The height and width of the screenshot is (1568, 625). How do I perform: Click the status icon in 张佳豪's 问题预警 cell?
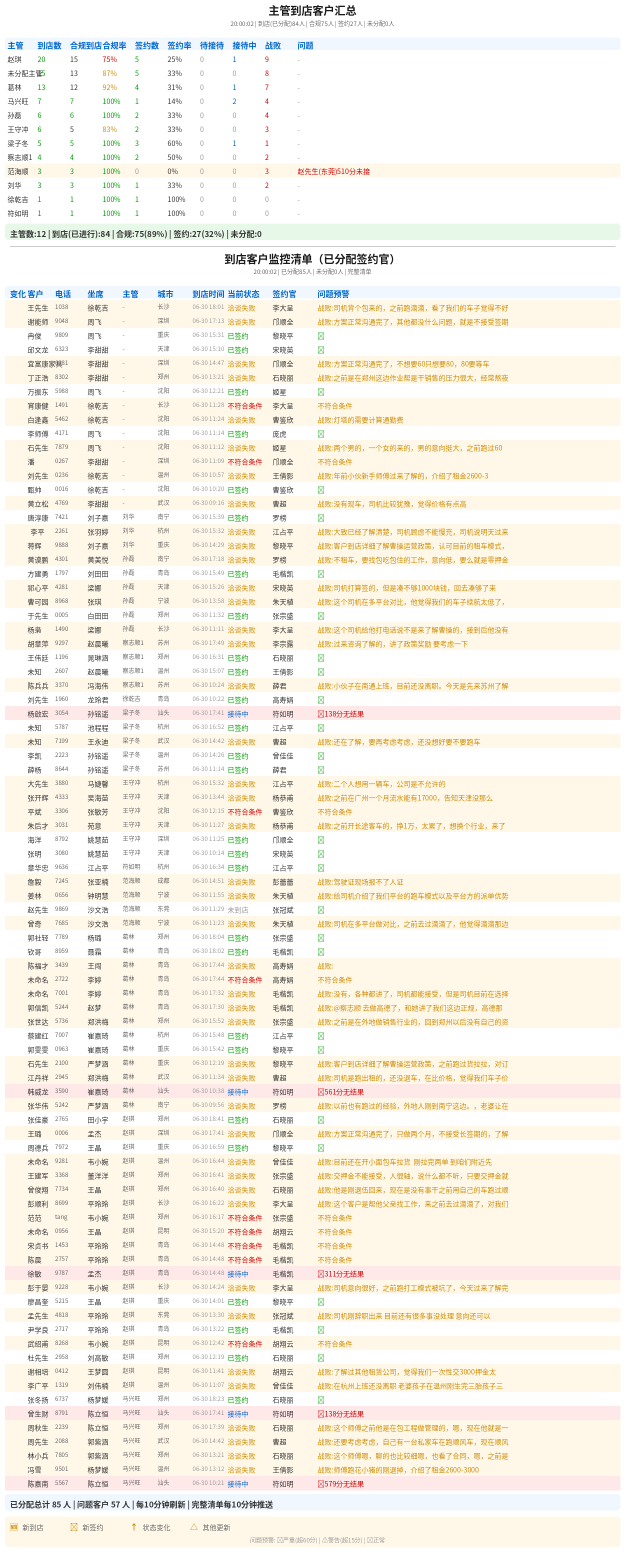pos(320,1120)
